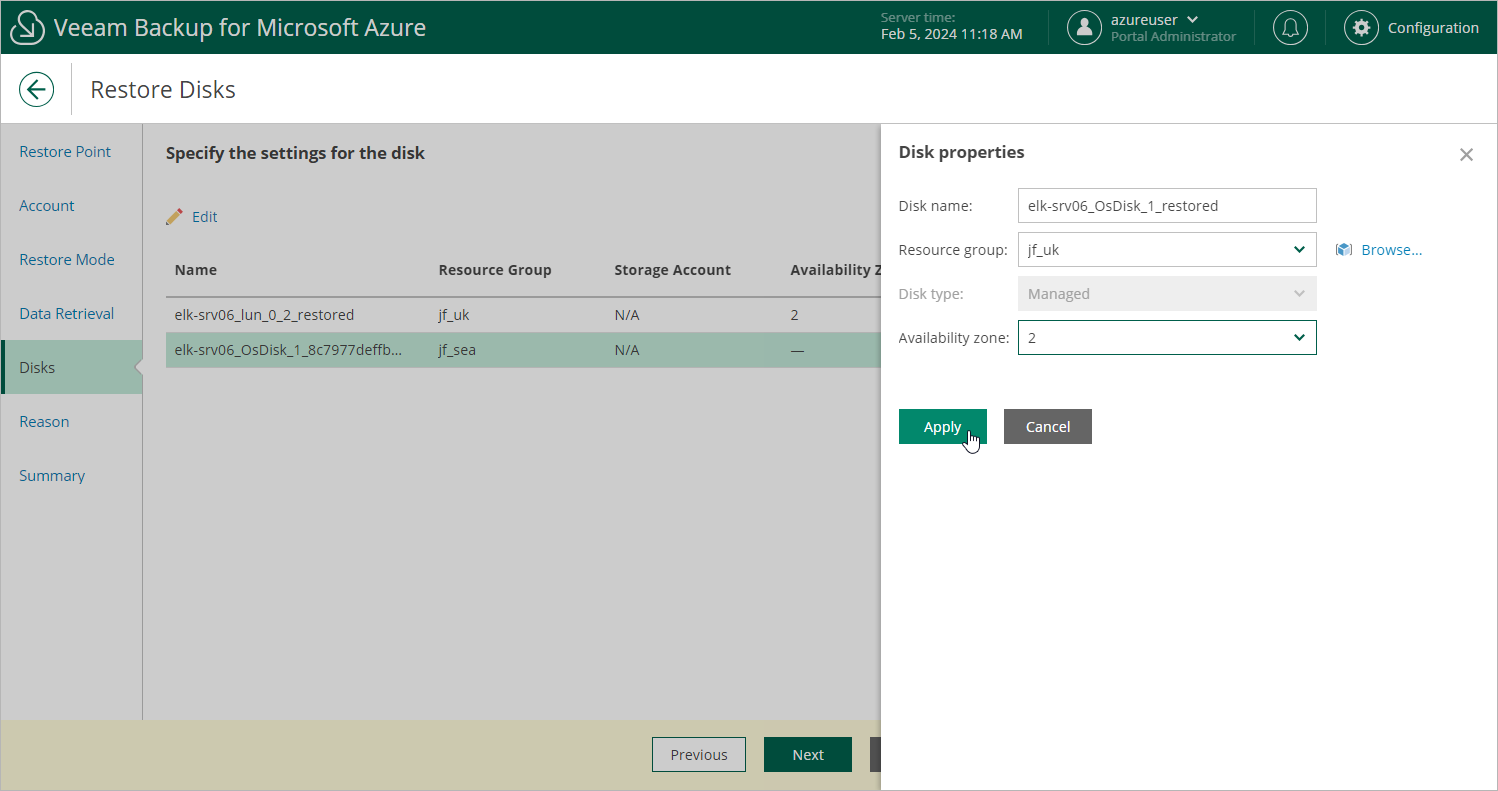Click the N/A cell in the lun_0_2 row
The image size is (1498, 791).
pos(627,315)
